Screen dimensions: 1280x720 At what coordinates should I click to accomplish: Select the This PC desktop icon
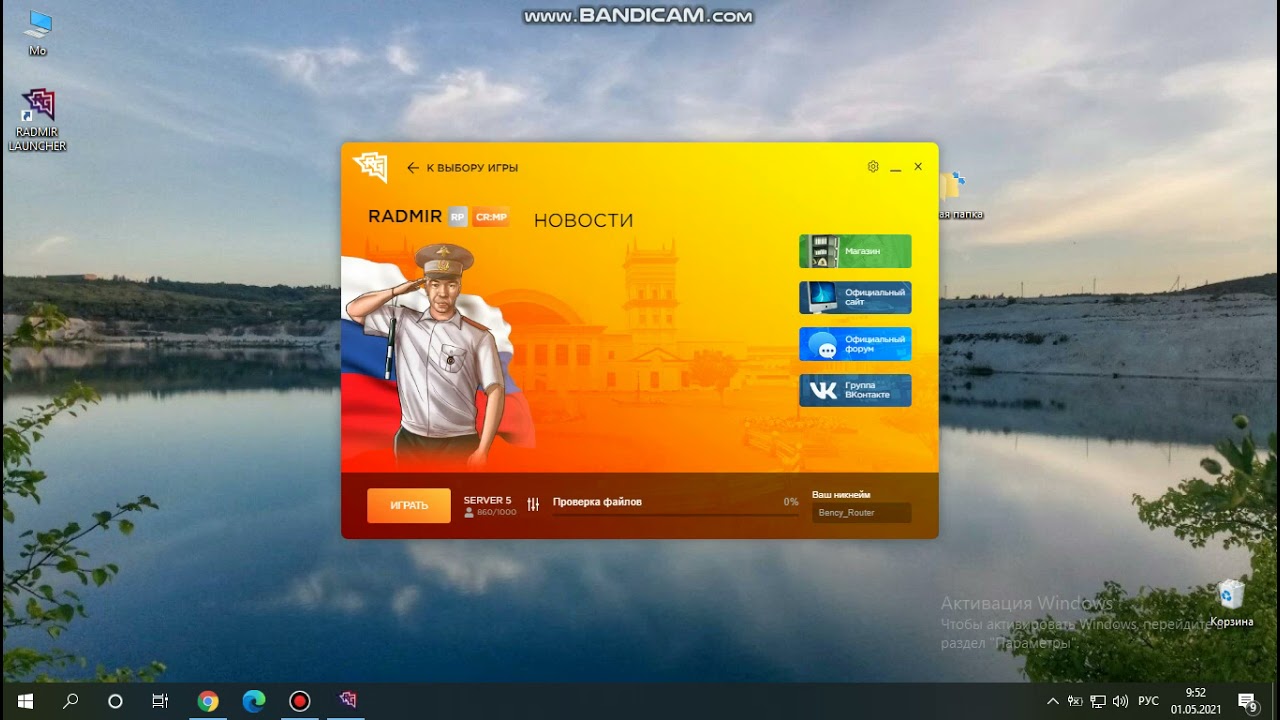38,33
